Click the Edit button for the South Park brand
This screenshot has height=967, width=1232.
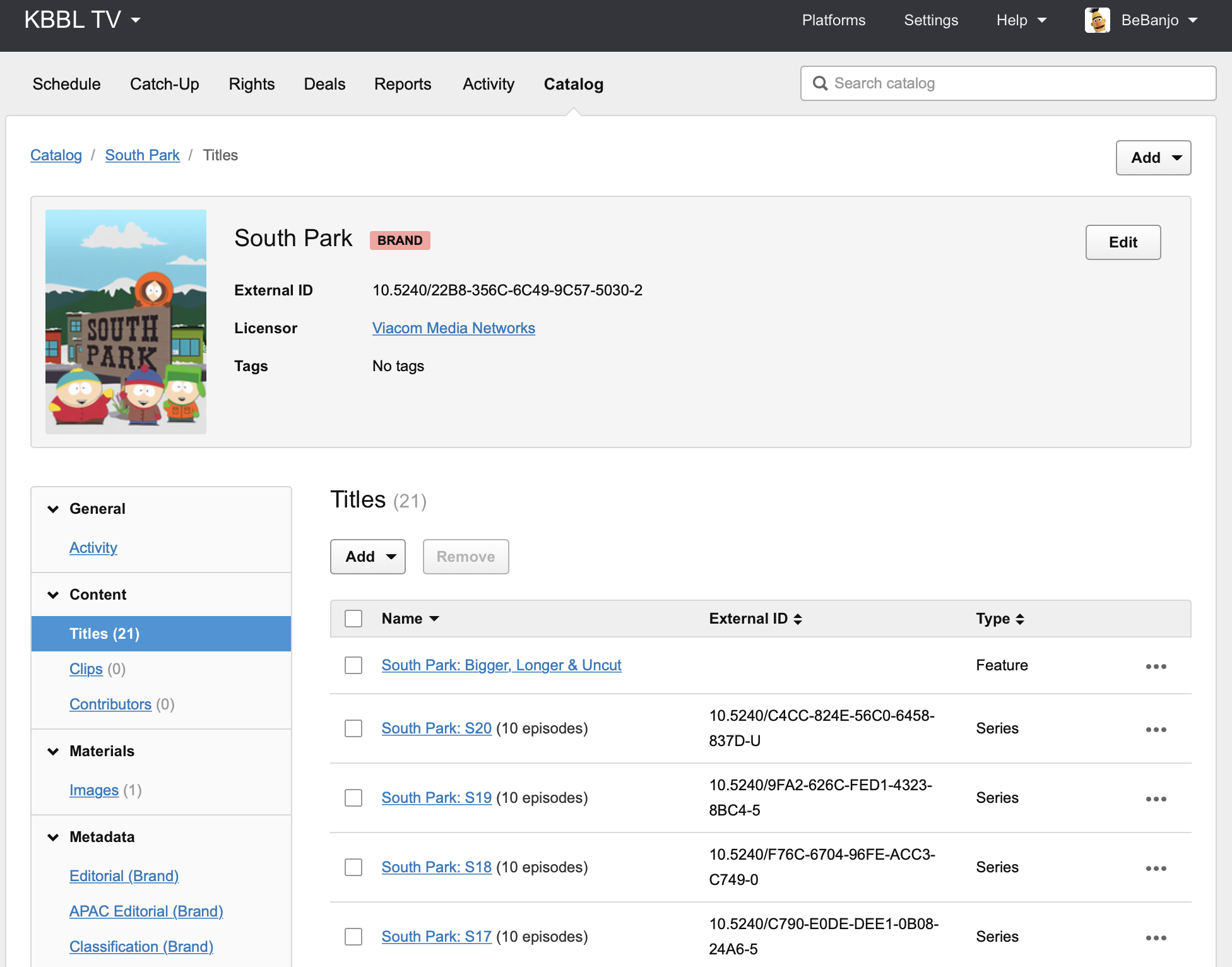pos(1123,242)
